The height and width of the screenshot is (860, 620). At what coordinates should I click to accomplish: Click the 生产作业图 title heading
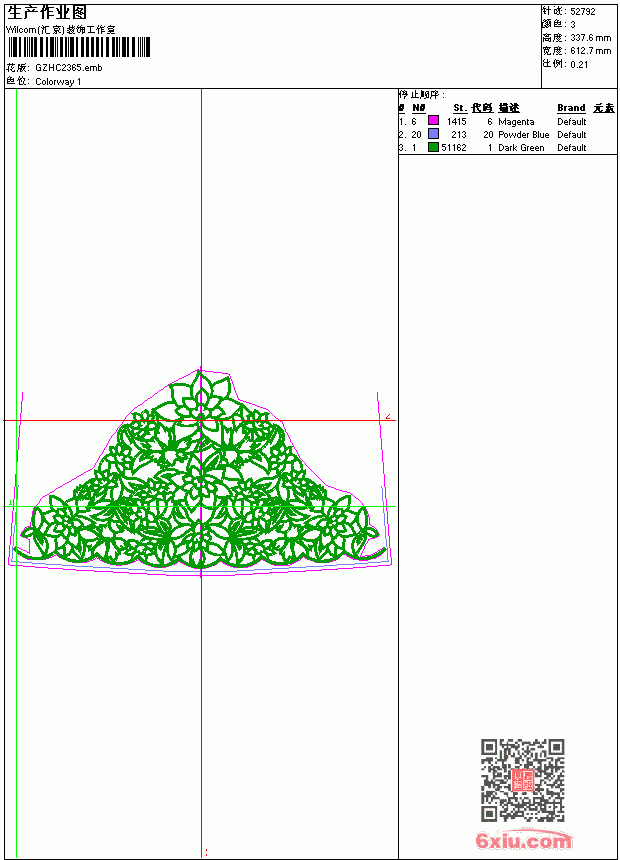pos(47,13)
